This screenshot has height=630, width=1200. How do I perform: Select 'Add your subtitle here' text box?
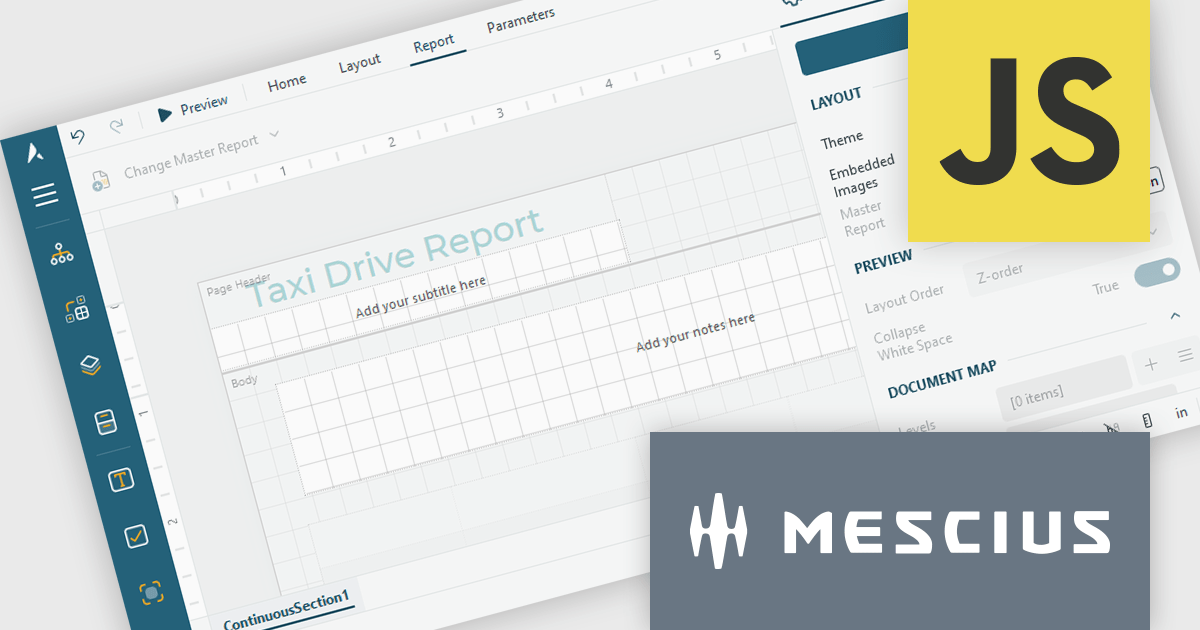click(421, 297)
